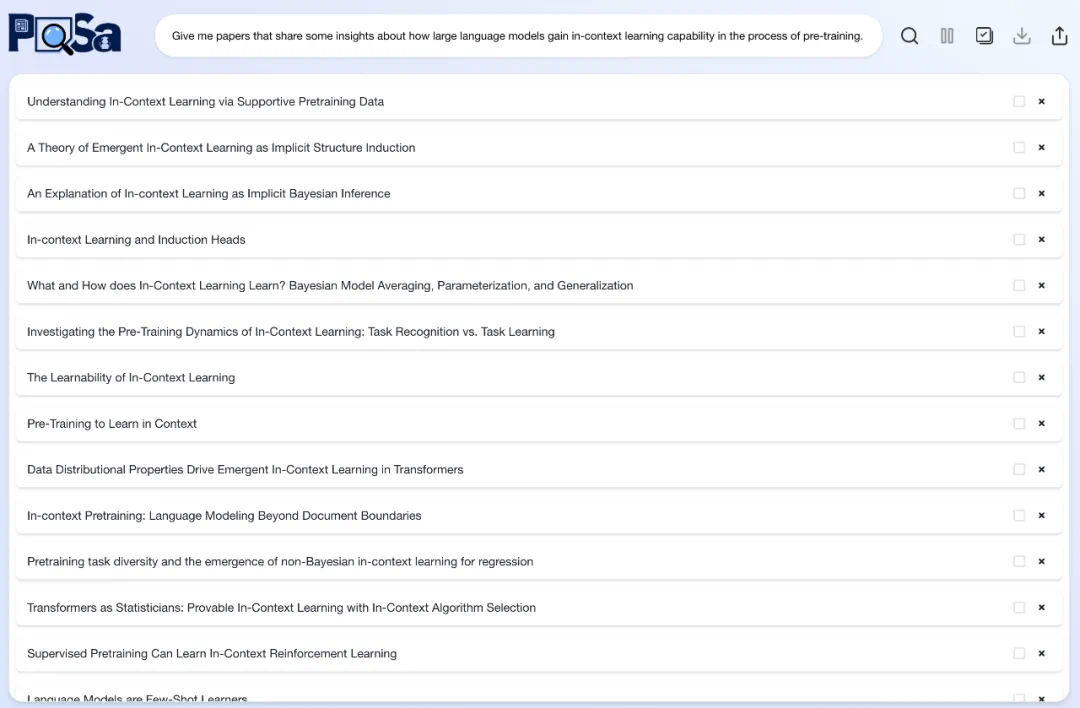Focus the search query input field
Viewport: 1080px width, 708px height.
click(518, 36)
